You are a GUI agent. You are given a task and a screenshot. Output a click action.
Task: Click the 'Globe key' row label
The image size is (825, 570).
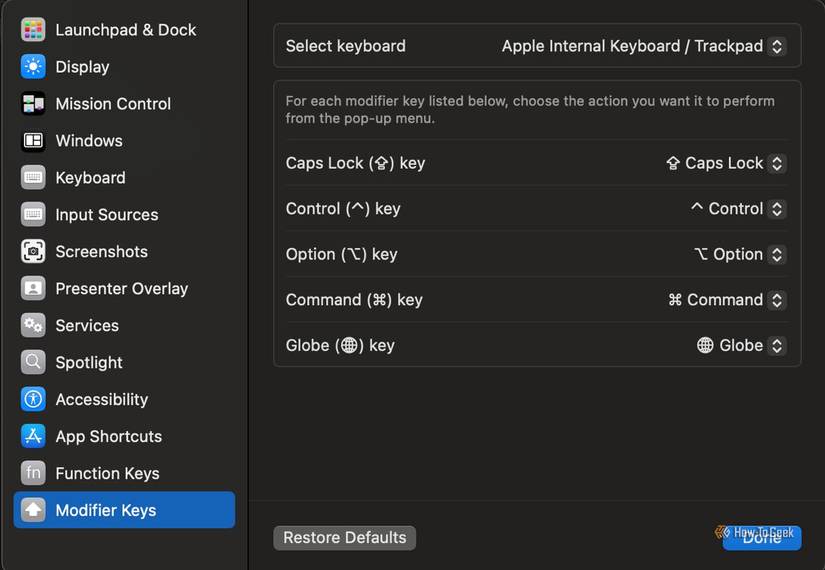coord(340,346)
